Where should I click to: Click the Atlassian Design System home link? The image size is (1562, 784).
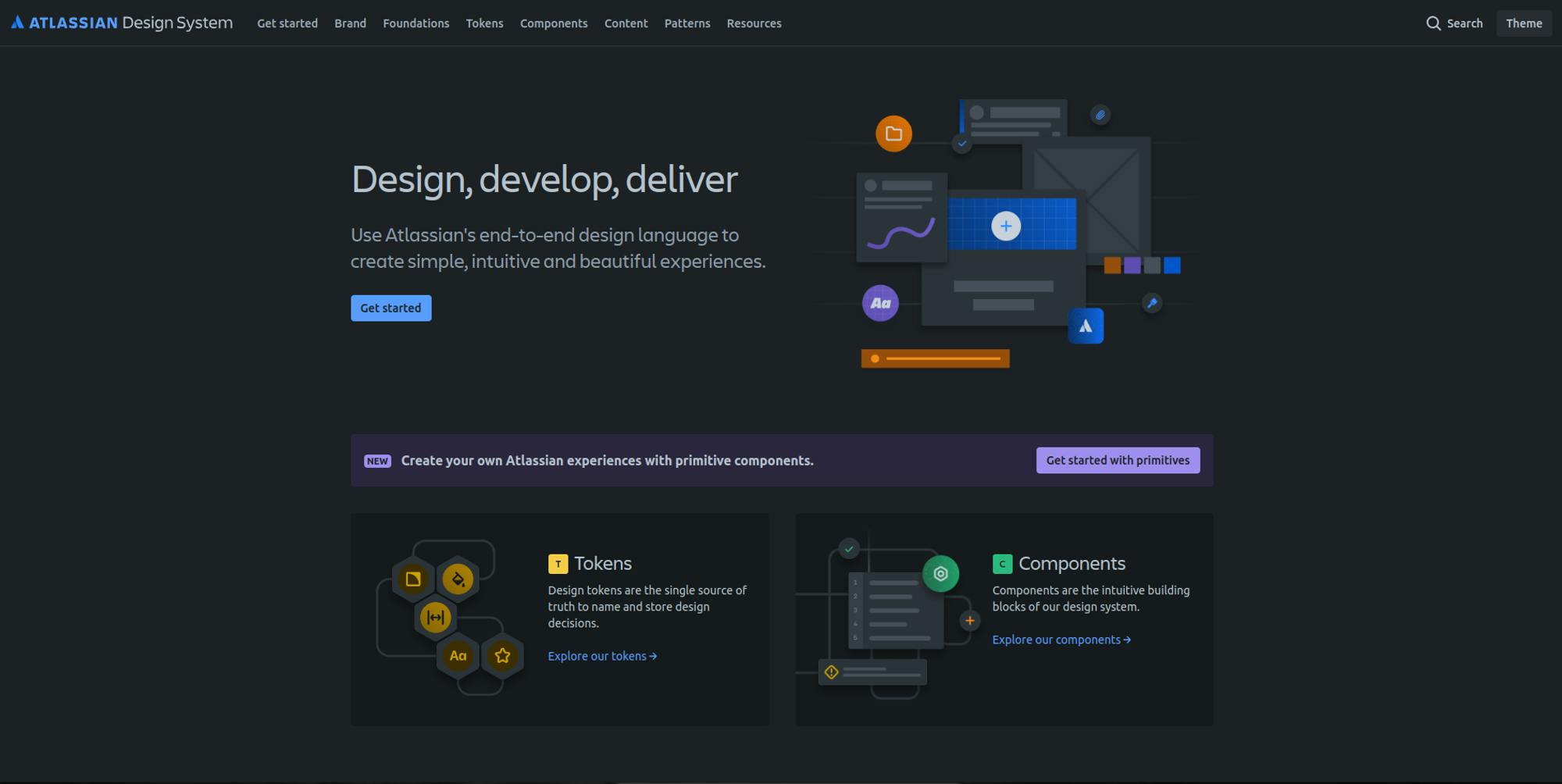(x=122, y=23)
